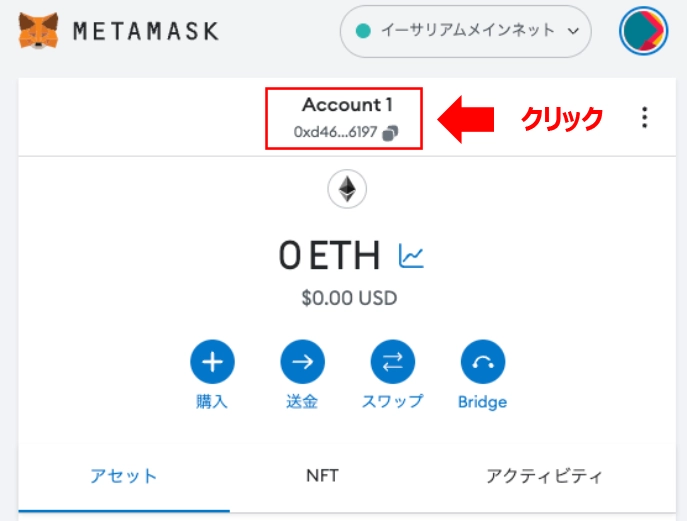The height and width of the screenshot is (521, 687).
Task: Click the Account 1 name
Action: 347,105
